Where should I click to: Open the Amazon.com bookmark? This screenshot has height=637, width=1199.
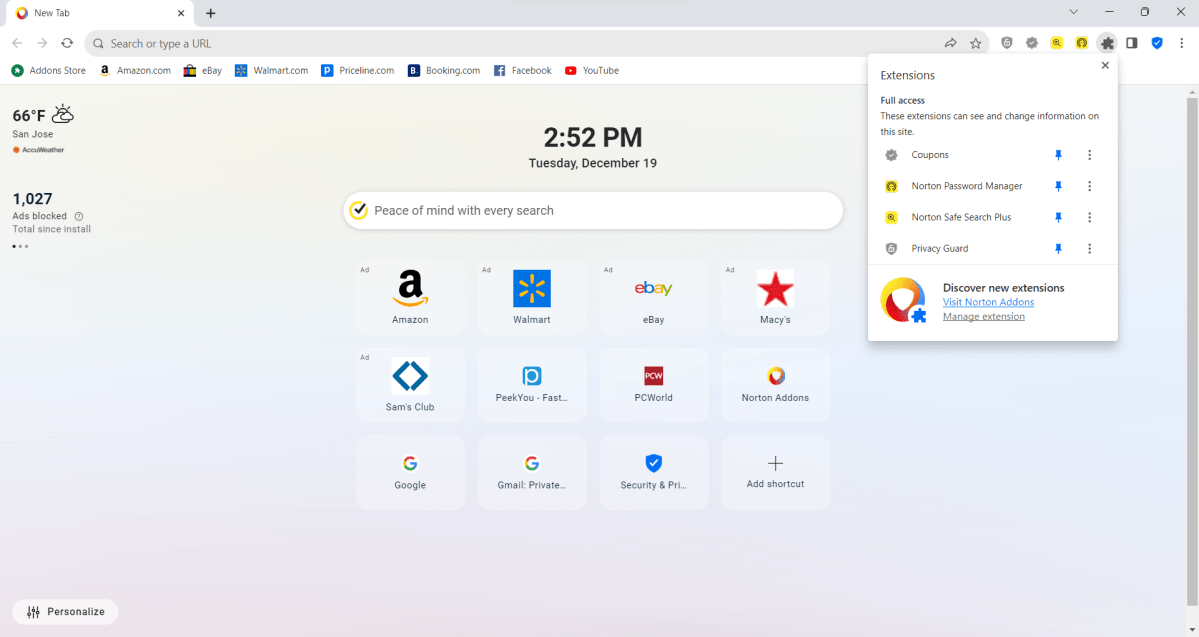click(x=135, y=70)
